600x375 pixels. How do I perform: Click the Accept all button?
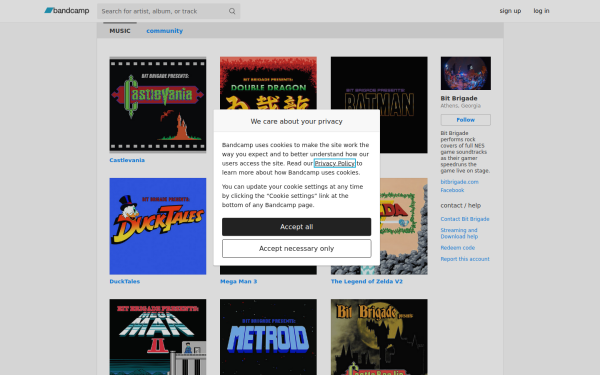coord(297,227)
